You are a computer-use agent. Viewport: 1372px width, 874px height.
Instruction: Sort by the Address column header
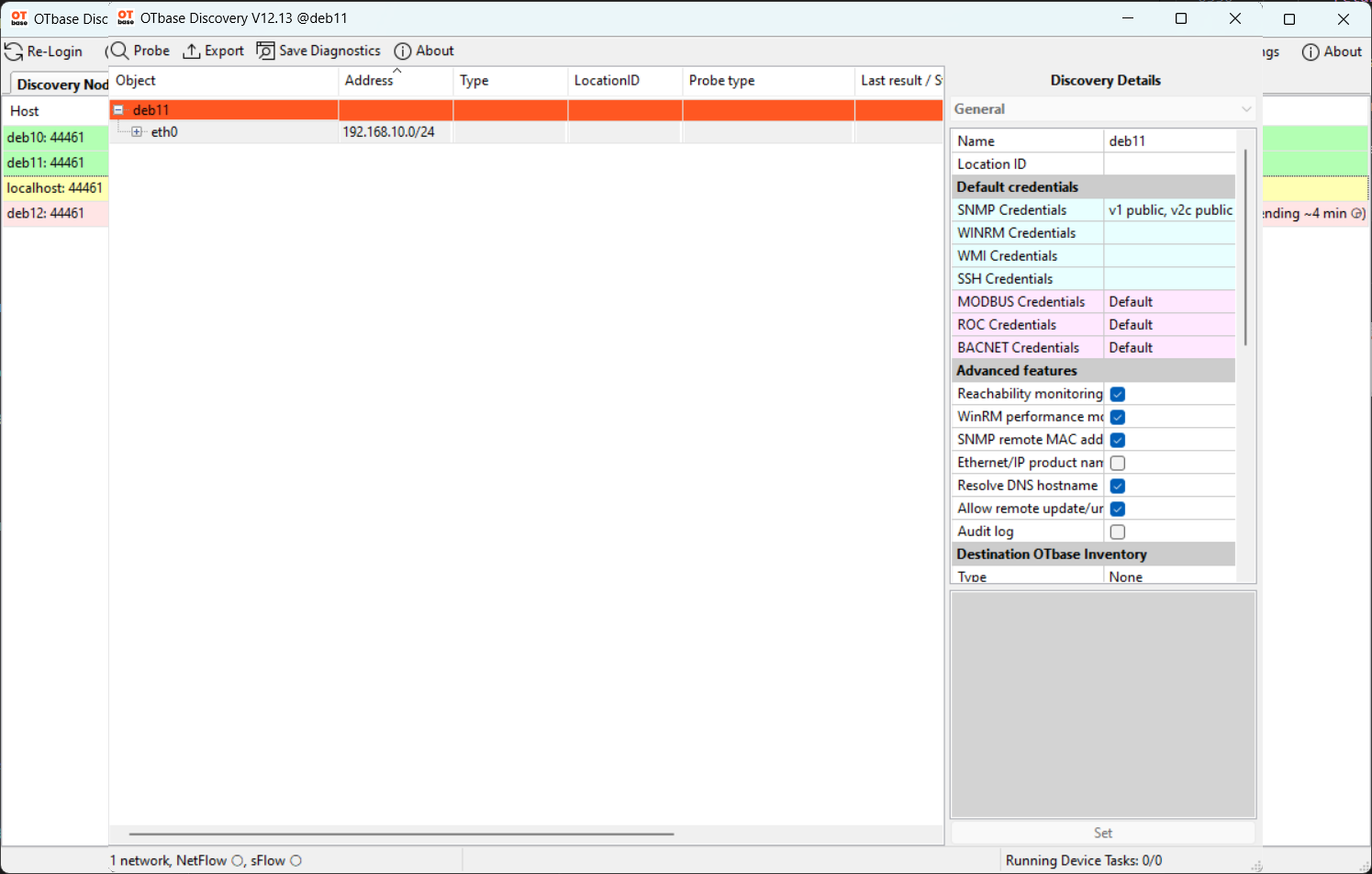(396, 81)
